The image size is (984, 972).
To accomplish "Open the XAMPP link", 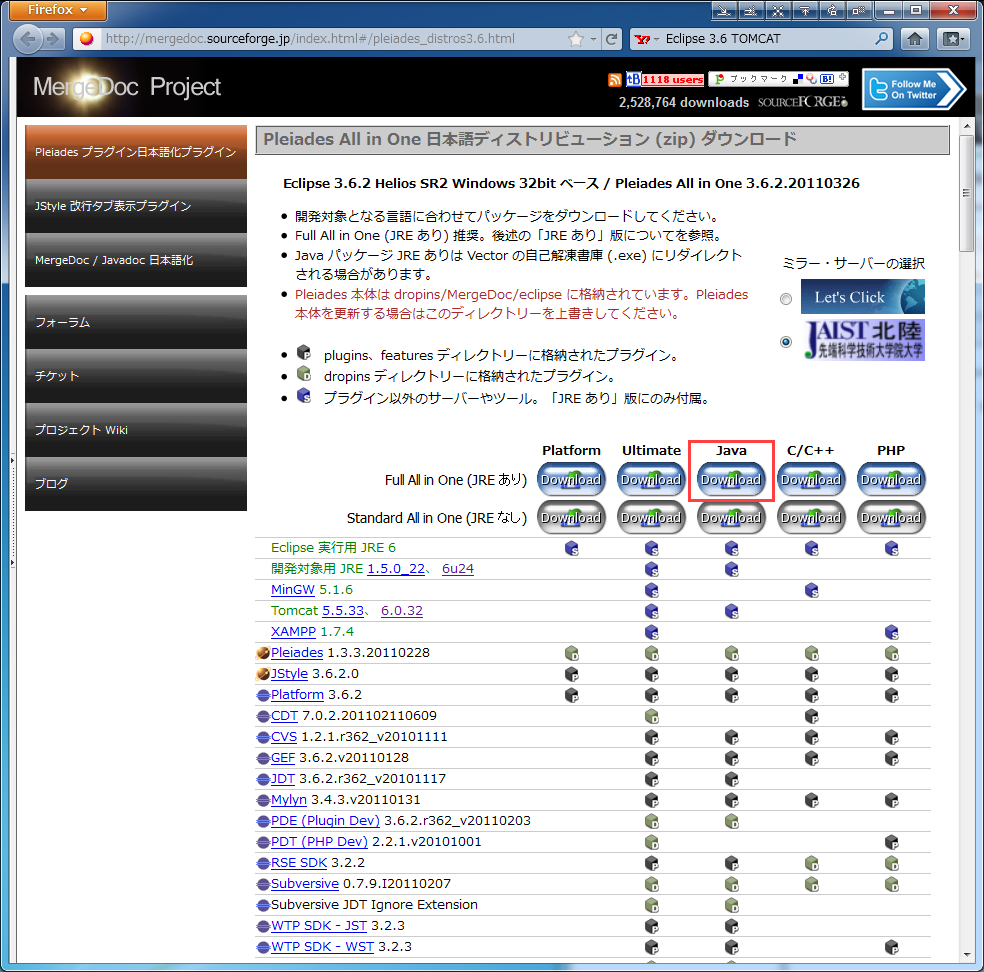I will 293,632.
